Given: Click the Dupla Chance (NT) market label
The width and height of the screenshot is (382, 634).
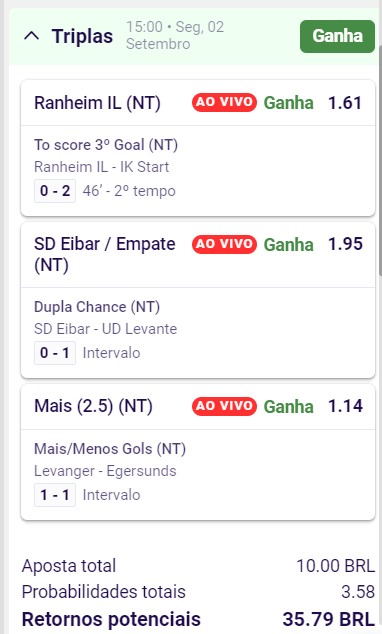Looking at the screenshot, I should click(x=97, y=307).
